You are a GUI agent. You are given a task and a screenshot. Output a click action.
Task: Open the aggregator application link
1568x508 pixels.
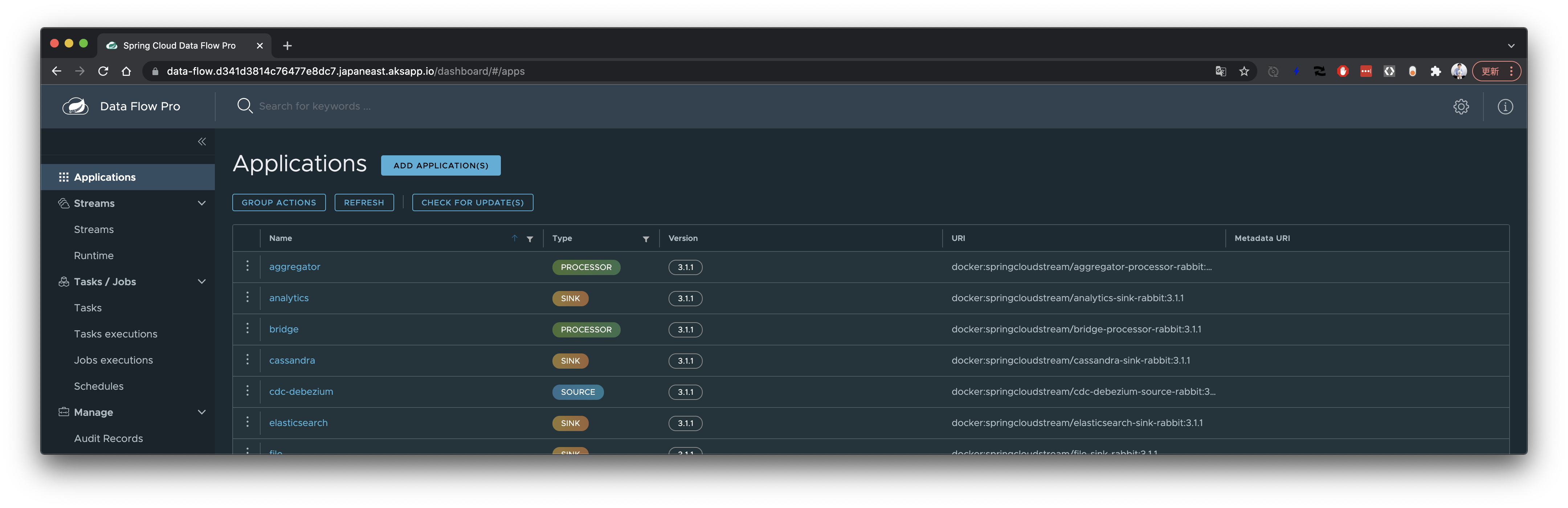point(295,267)
